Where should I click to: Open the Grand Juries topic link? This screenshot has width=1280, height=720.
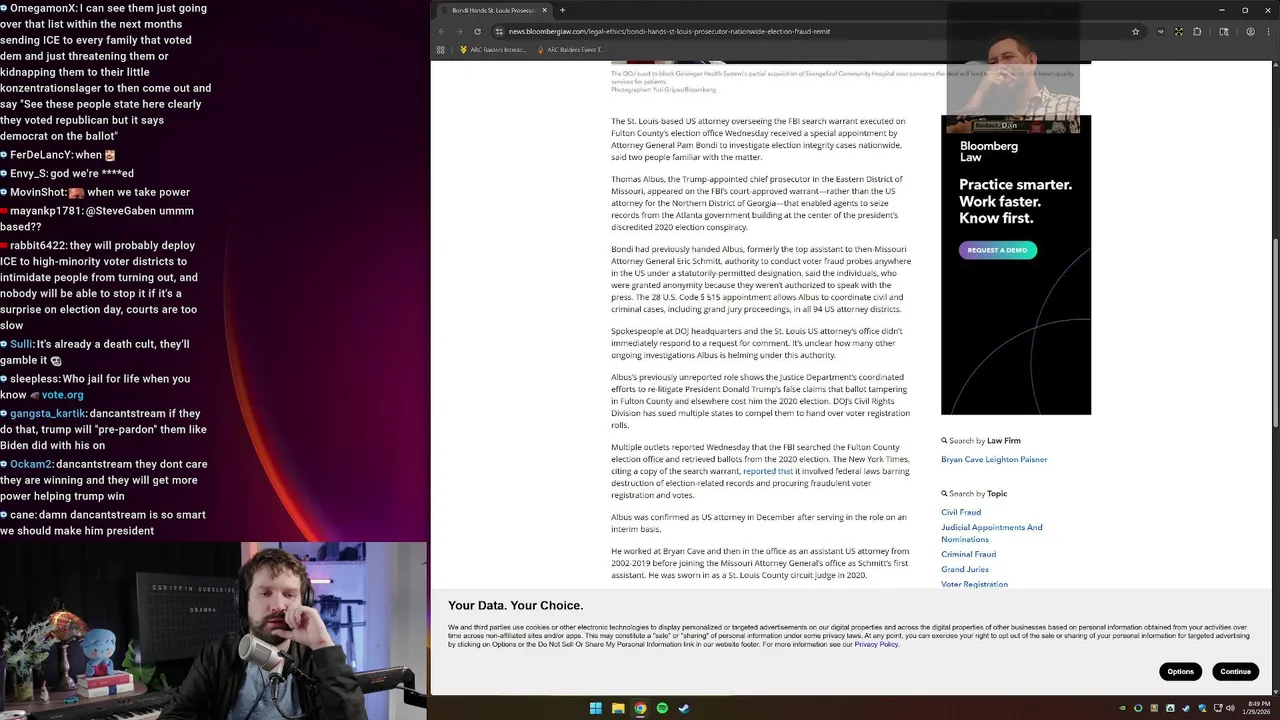[x=964, y=569]
